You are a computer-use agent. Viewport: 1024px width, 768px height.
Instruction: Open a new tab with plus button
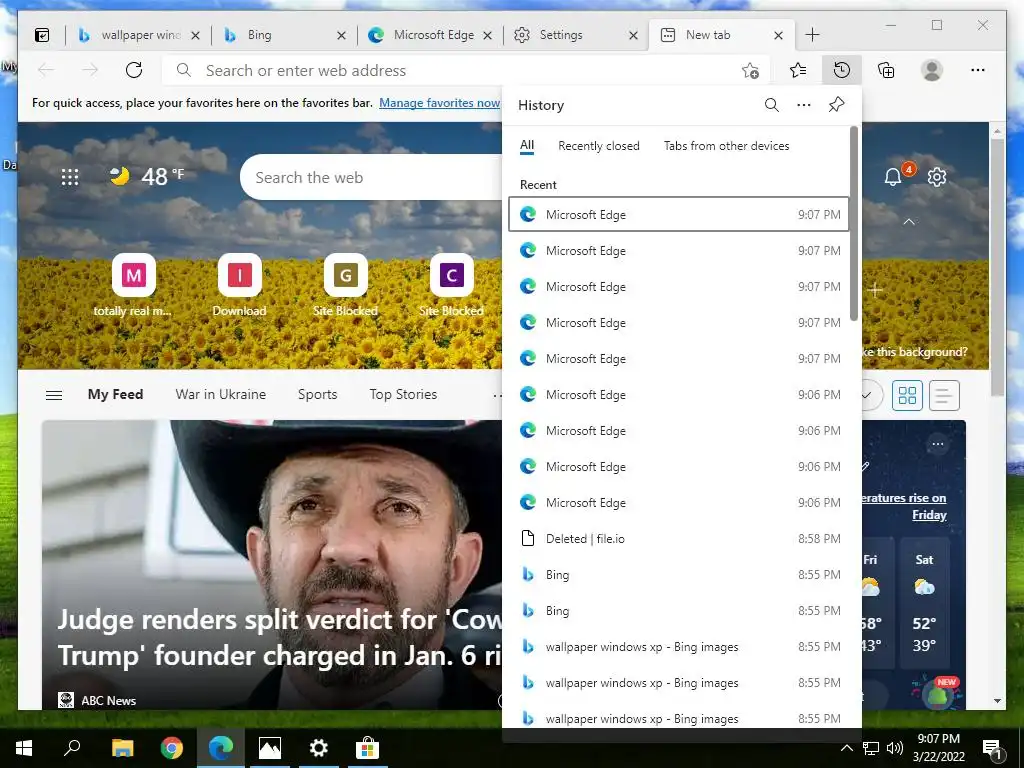(812, 35)
